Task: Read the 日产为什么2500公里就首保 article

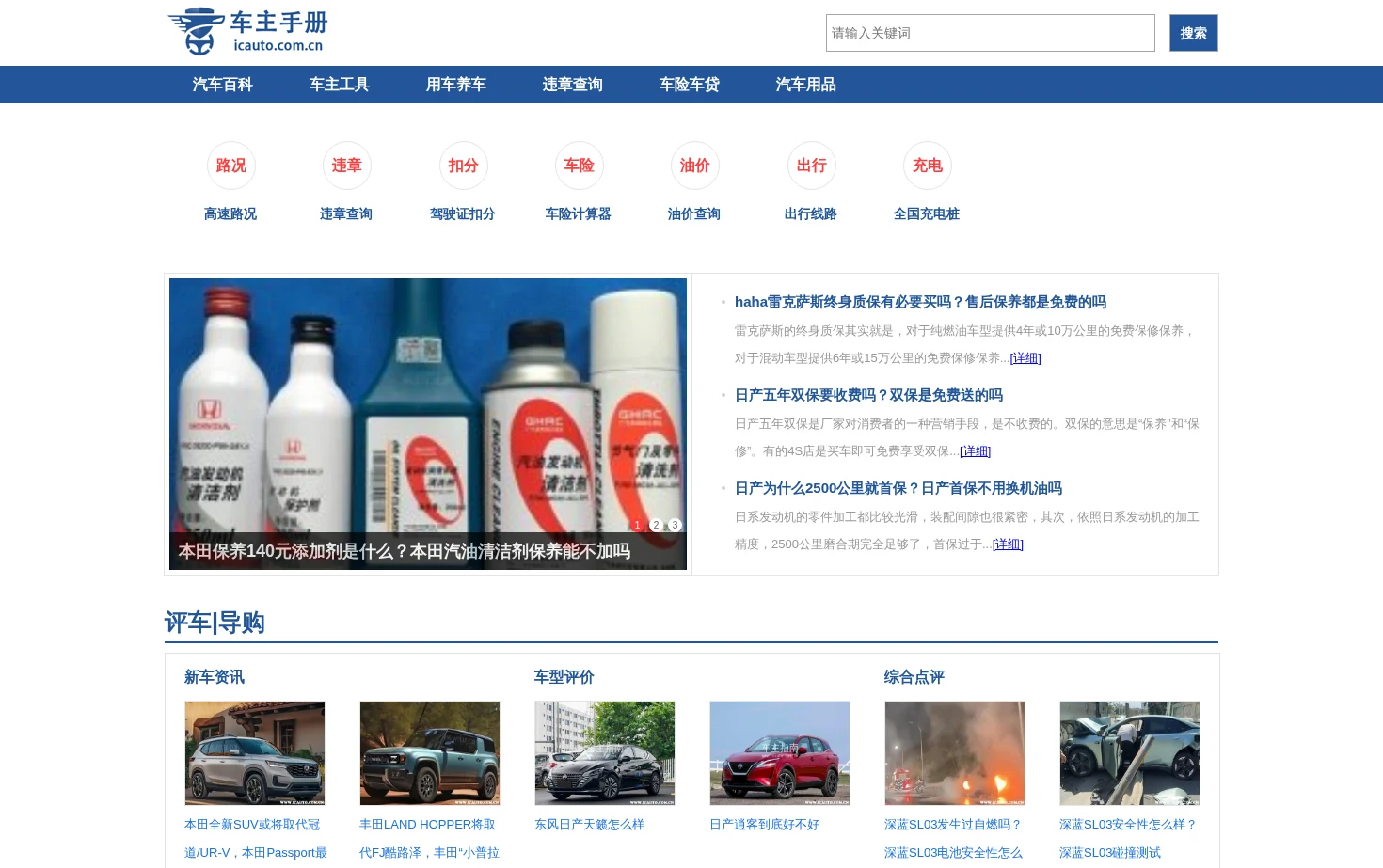Action: point(898,488)
